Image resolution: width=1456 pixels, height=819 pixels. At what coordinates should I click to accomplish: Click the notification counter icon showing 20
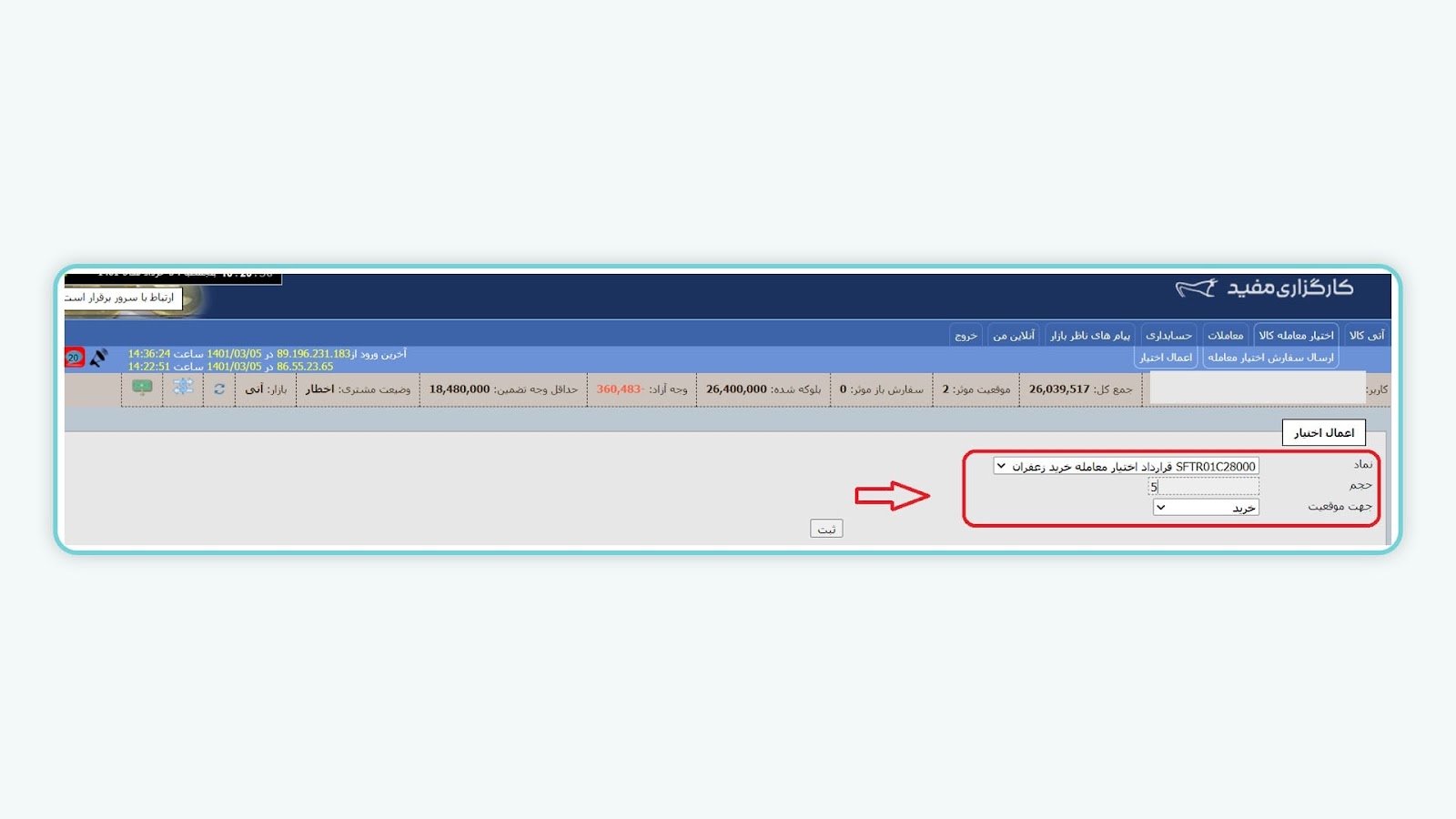pos(75,358)
